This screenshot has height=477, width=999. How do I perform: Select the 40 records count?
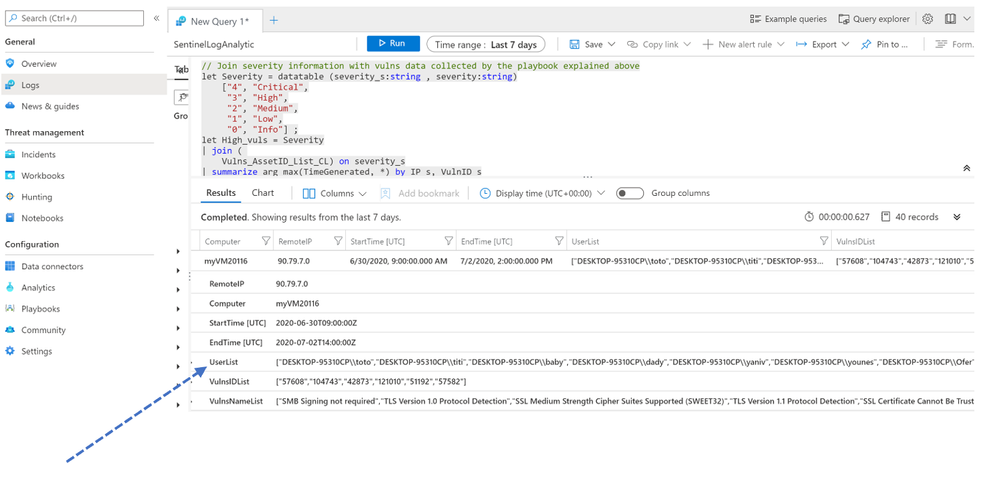point(917,217)
